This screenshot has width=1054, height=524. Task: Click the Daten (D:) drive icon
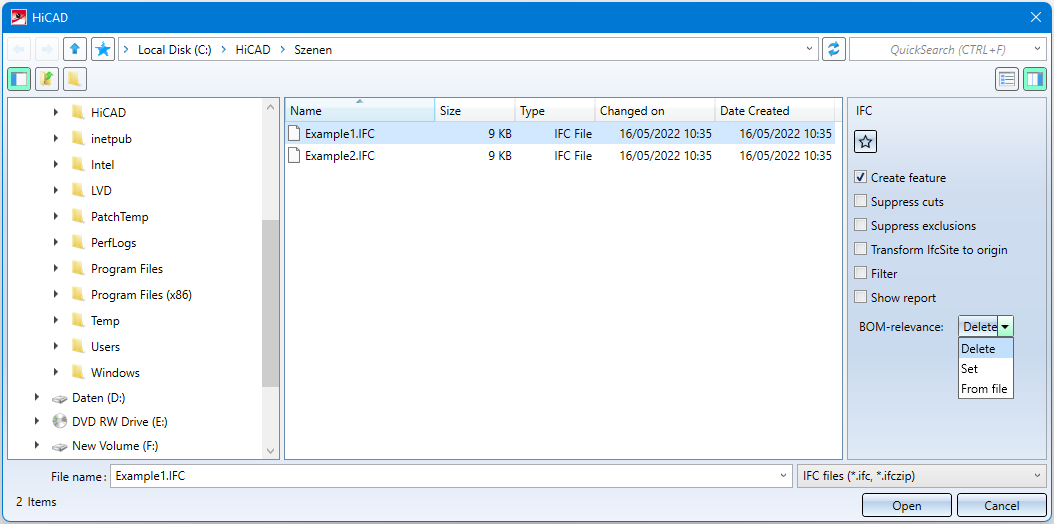pos(60,398)
